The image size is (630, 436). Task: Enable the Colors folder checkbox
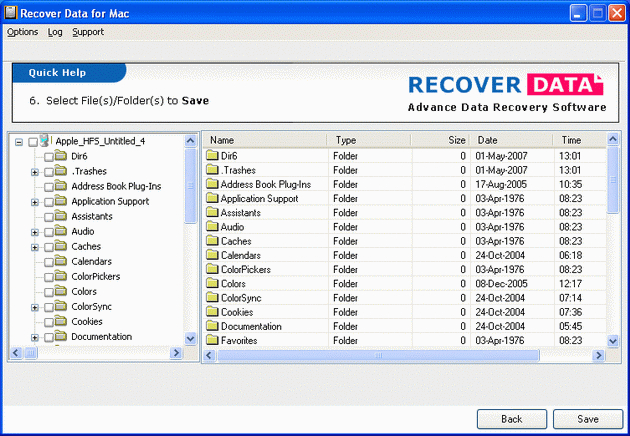pyautogui.click(x=48, y=292)
